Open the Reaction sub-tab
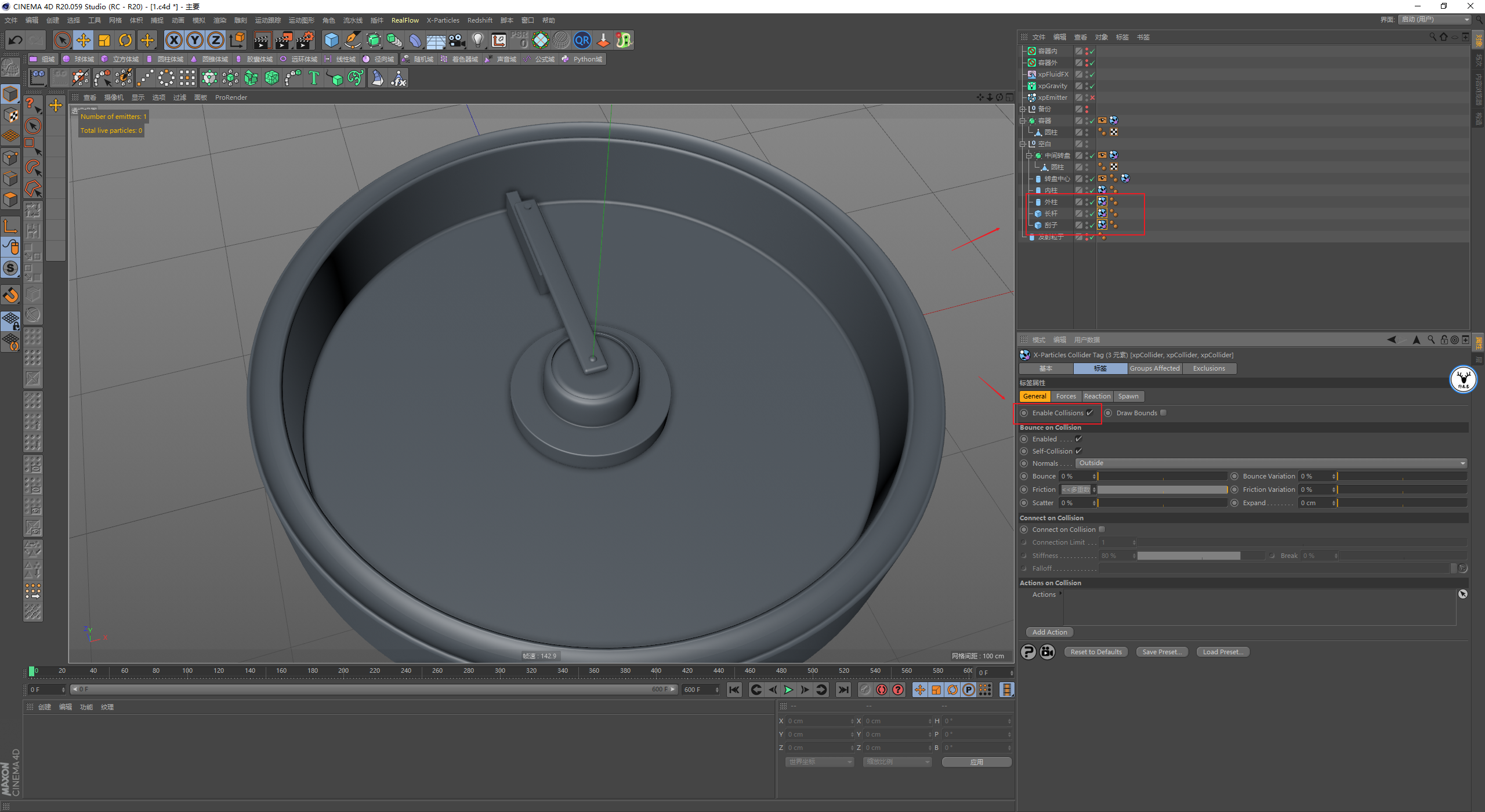 click(x=1097, y=396)
